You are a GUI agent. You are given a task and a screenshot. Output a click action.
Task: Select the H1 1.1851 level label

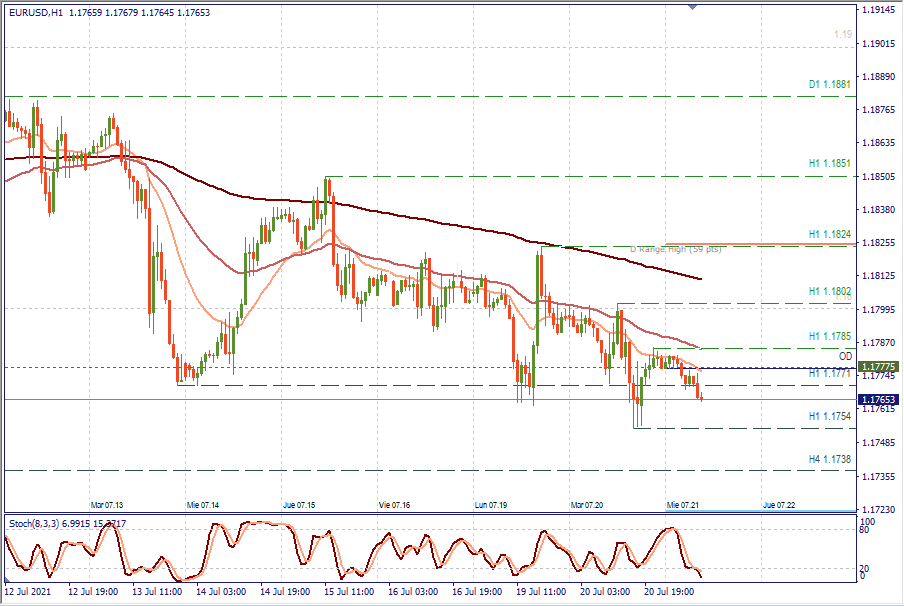click(829, 163)
